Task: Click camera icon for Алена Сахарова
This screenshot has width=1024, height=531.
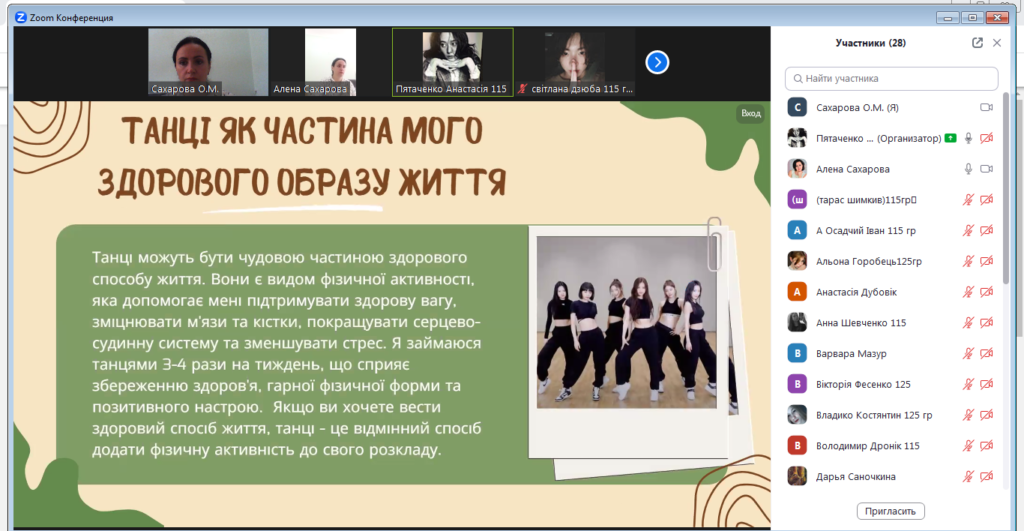Action: 986,169
